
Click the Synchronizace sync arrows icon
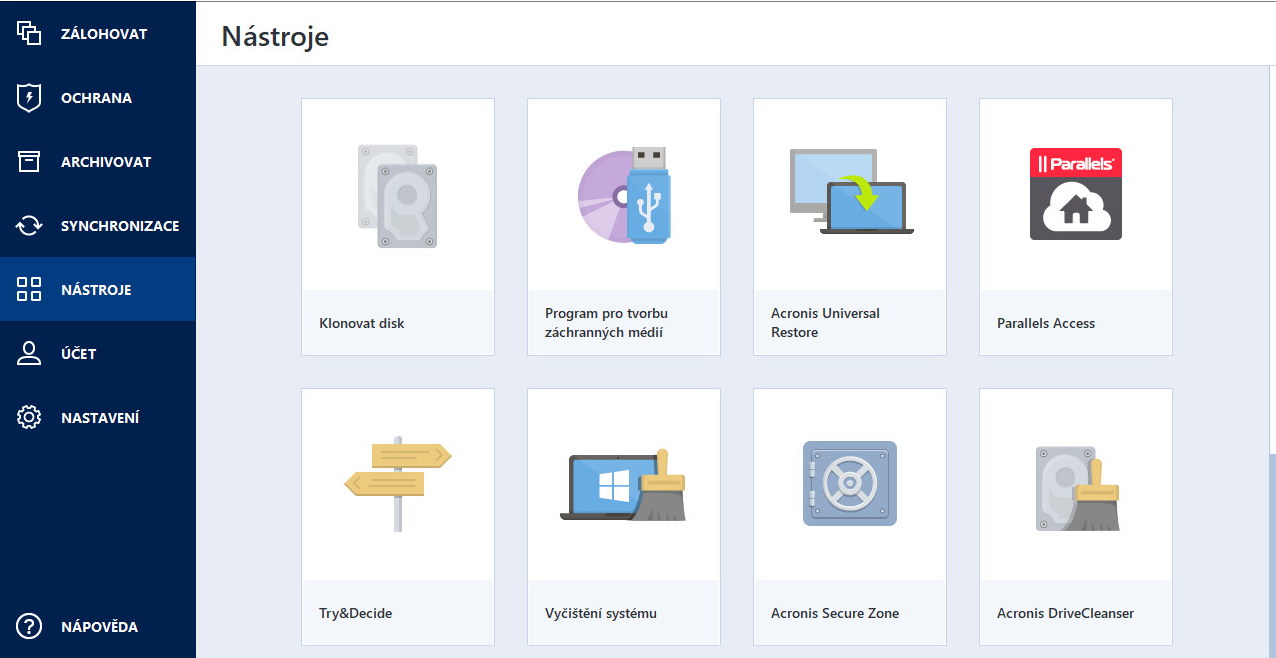tap(29, 226)
